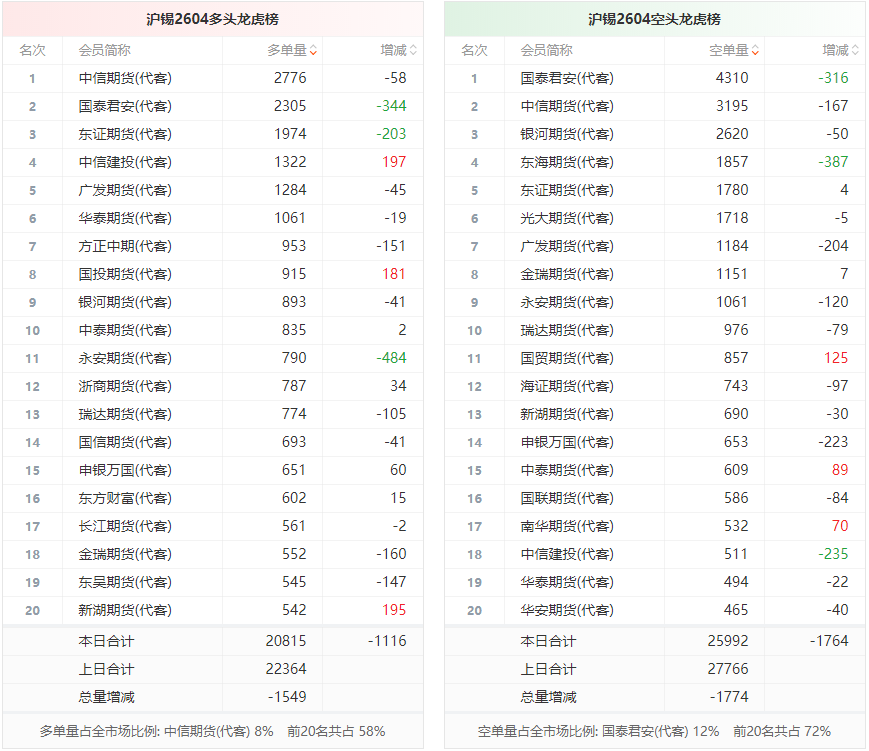Select 瑞达期货(代客) in short table

point(567,330)
